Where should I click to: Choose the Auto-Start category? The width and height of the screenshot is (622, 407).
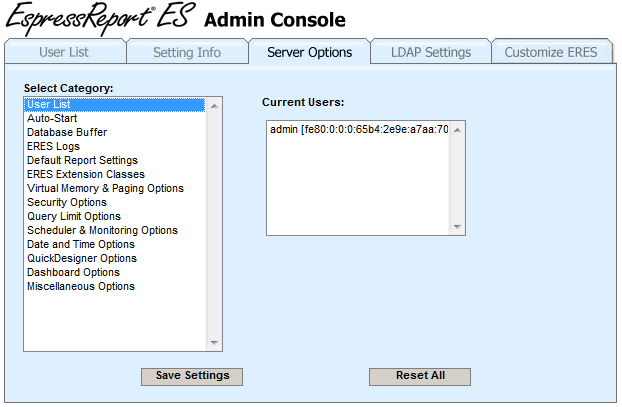pyautogui.click(x=115, y=118)
